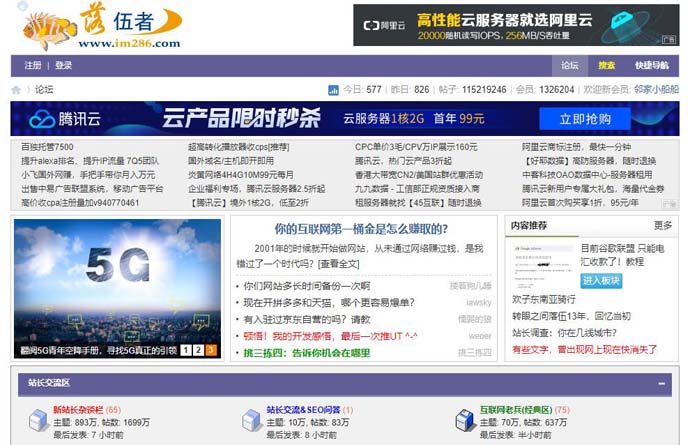Open 香港大带宽CN2 ad link
The width and height of the screenshot is (690, 445).
tap(419, 175)
